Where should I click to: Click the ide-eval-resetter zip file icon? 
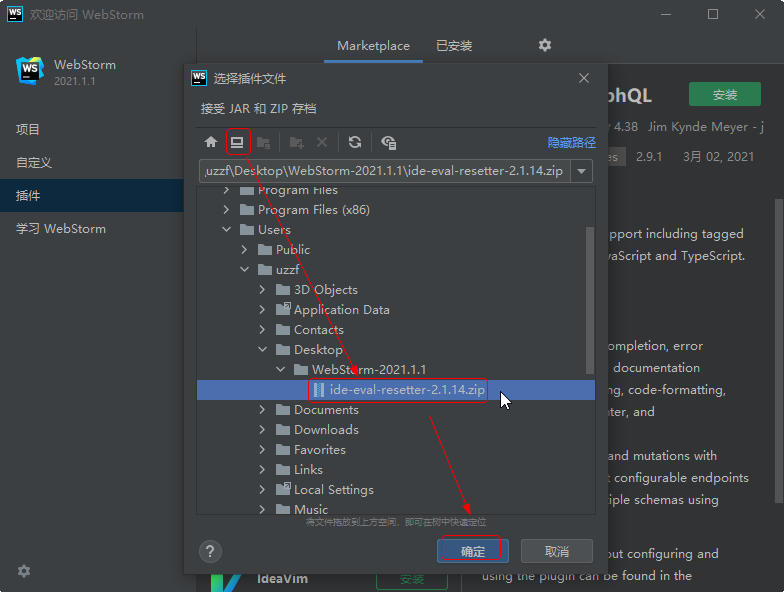tap(319, 390)
